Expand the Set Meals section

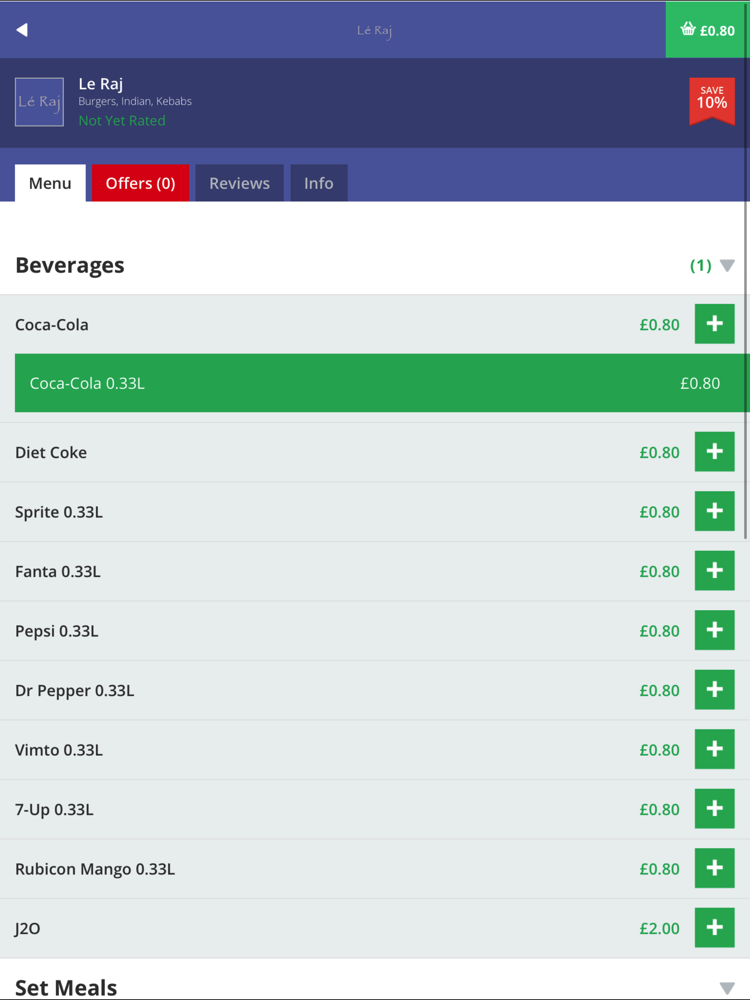727,988
